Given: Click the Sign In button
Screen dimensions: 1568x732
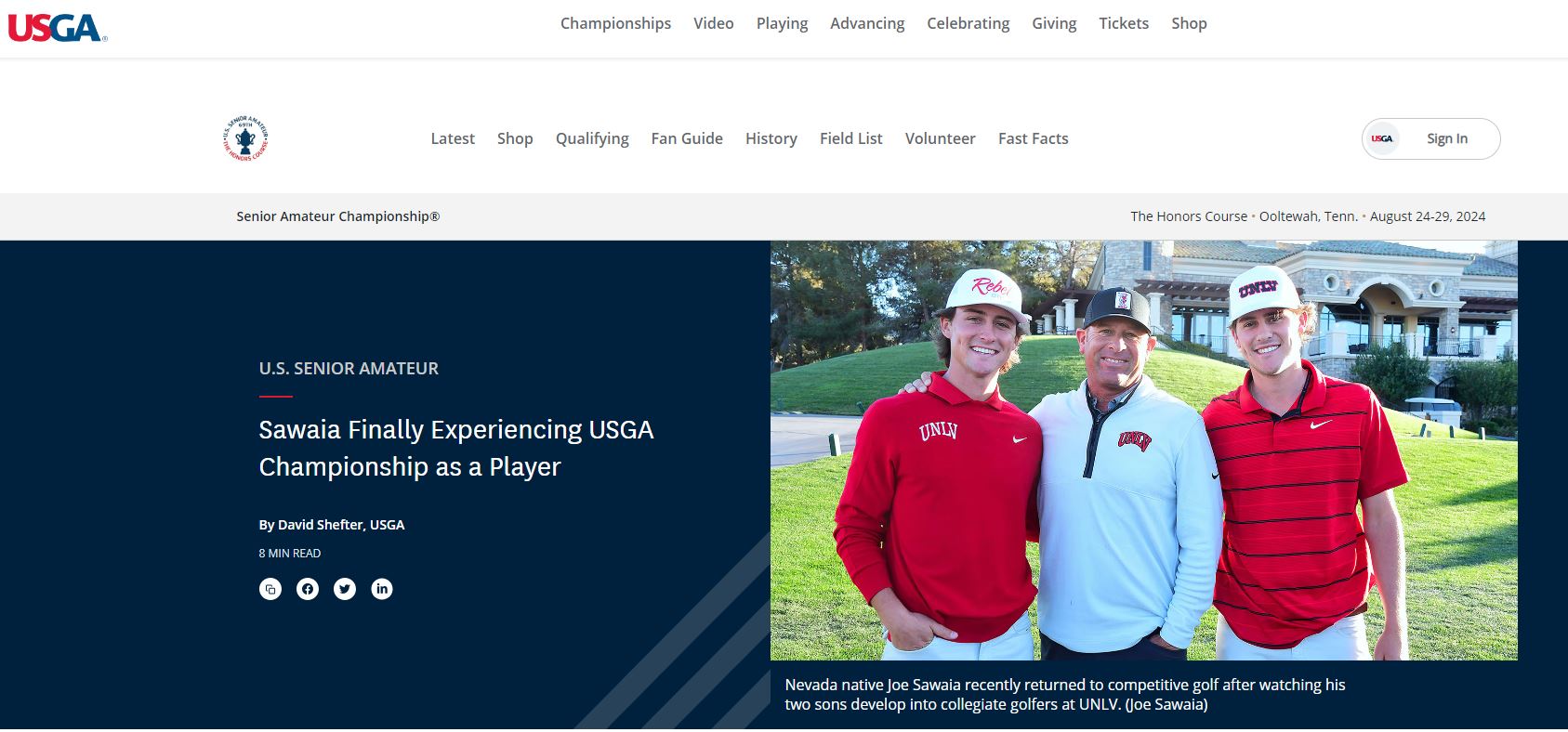Looking at the screenshot, I should 1446,137.
